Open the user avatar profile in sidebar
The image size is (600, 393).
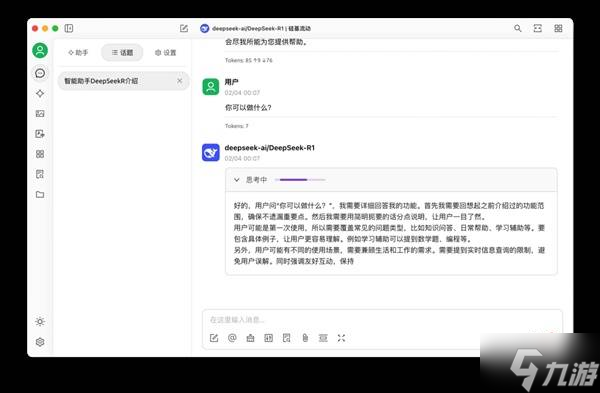40,51
